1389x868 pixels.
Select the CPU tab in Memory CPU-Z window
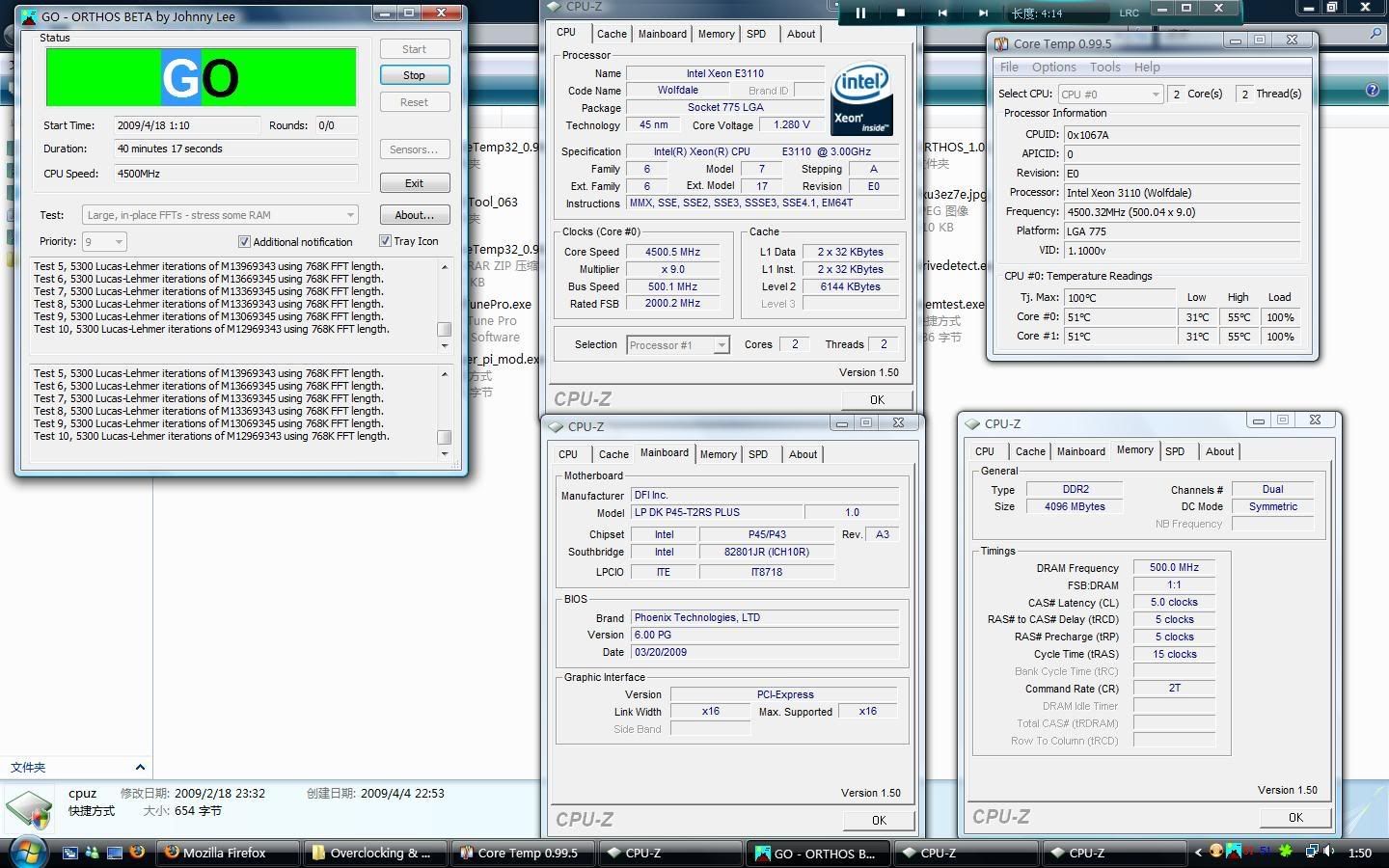[x=984, y=451]
